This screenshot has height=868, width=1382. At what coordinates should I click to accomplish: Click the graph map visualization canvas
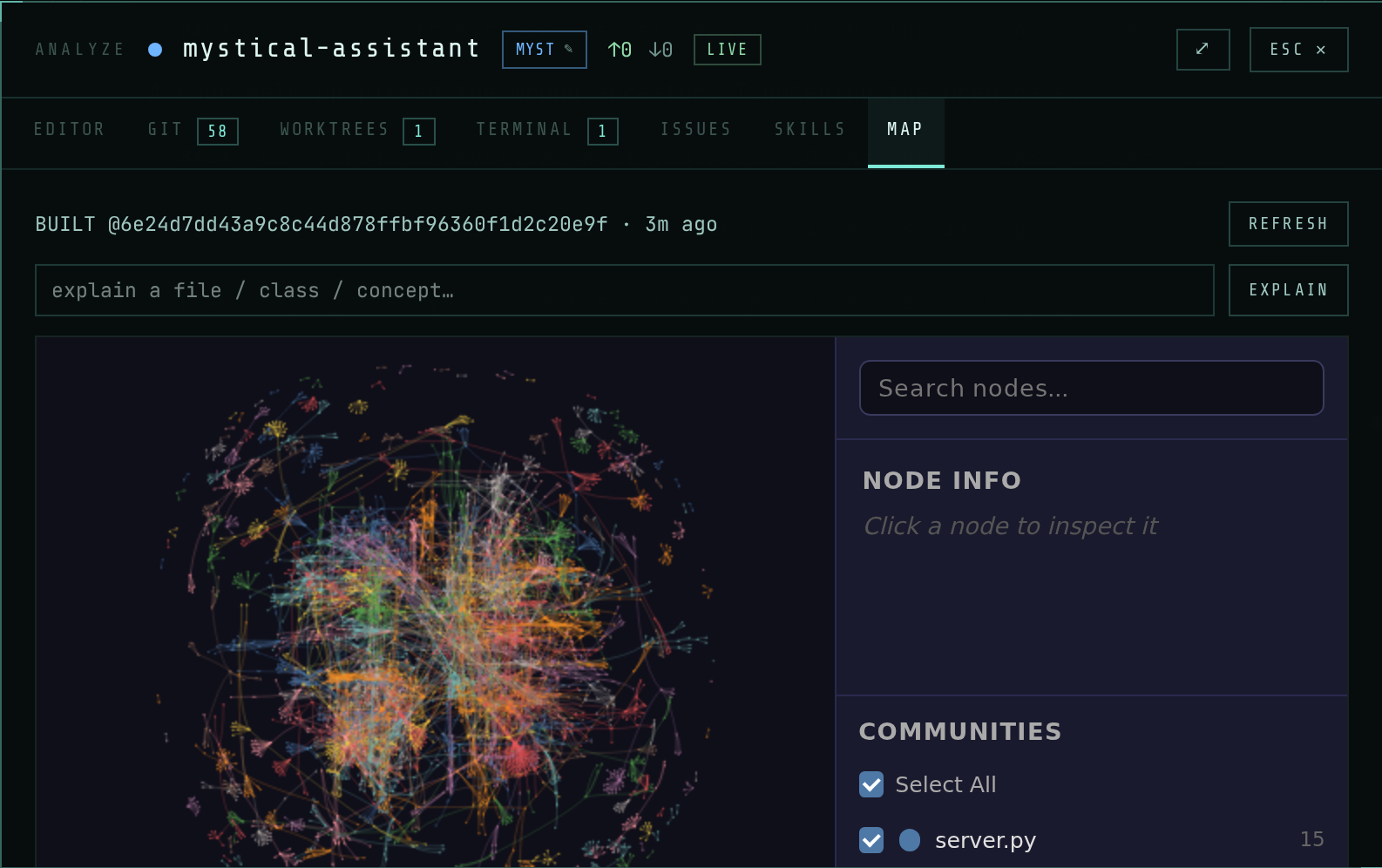tap(436, 601)
